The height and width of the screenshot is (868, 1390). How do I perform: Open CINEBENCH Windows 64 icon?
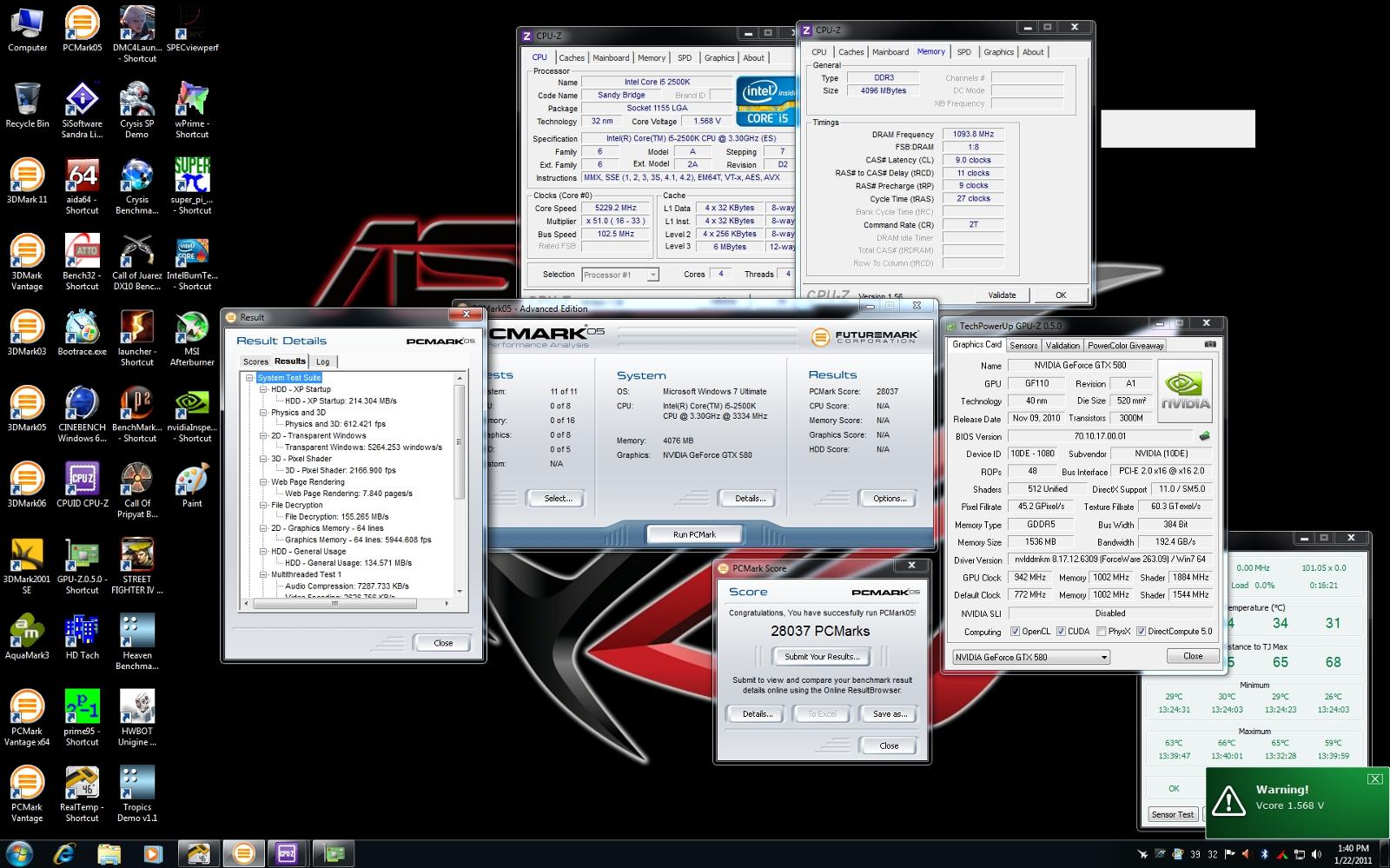click(82, 414)
